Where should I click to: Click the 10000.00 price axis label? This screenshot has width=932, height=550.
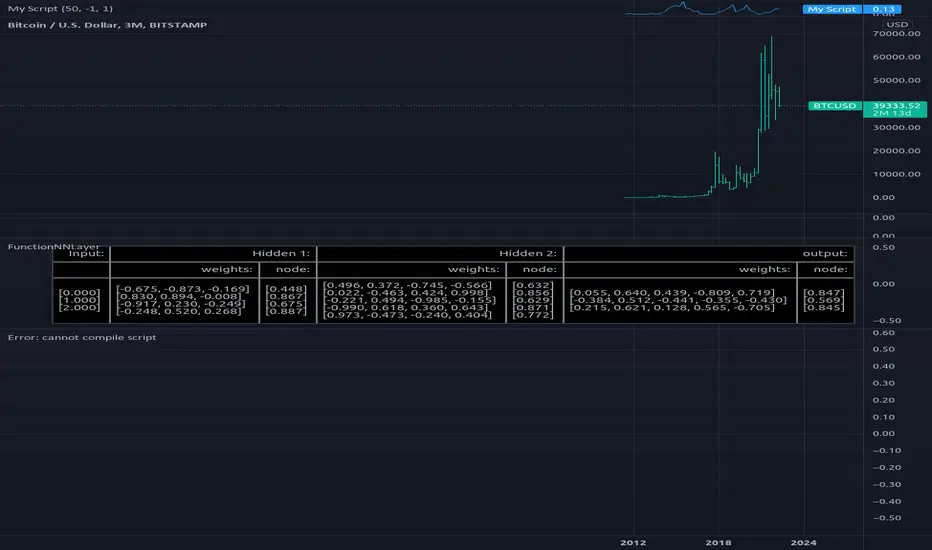(x=895, y=173)
